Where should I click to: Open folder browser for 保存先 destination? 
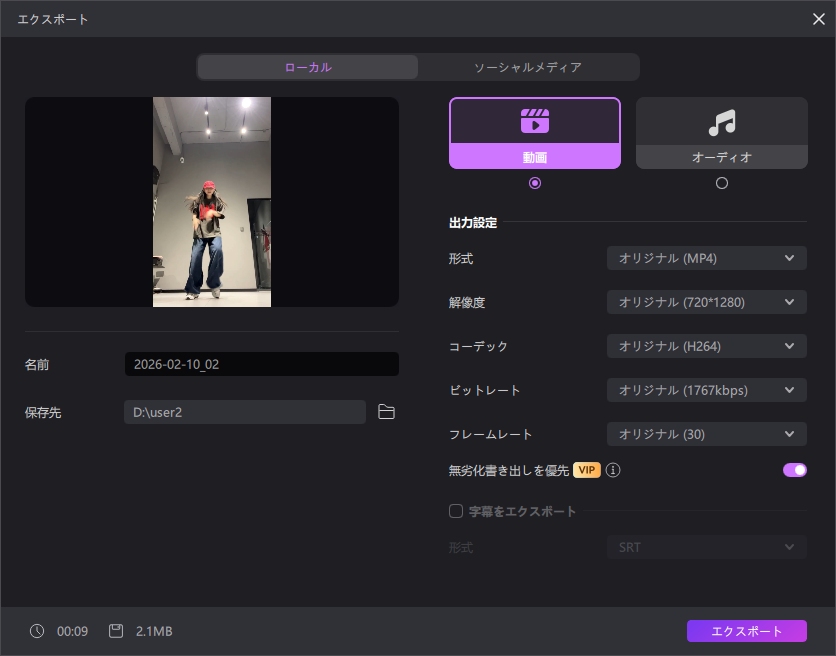(x=387, y=411)
